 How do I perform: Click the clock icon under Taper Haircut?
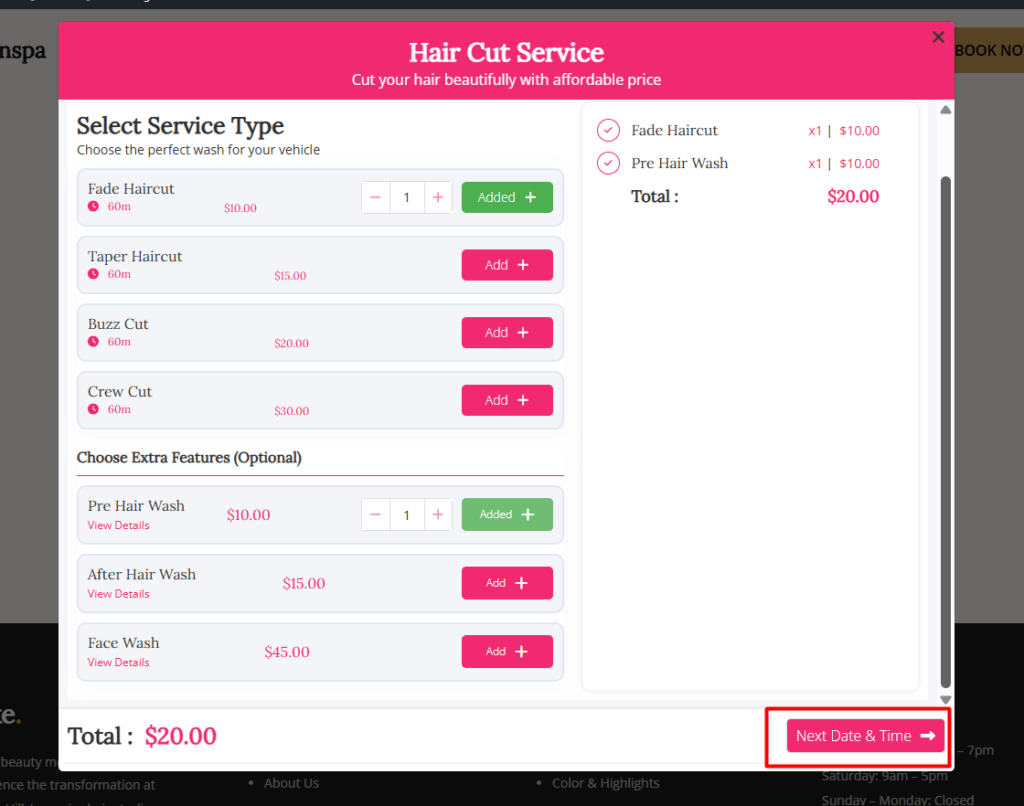(93, 274)
